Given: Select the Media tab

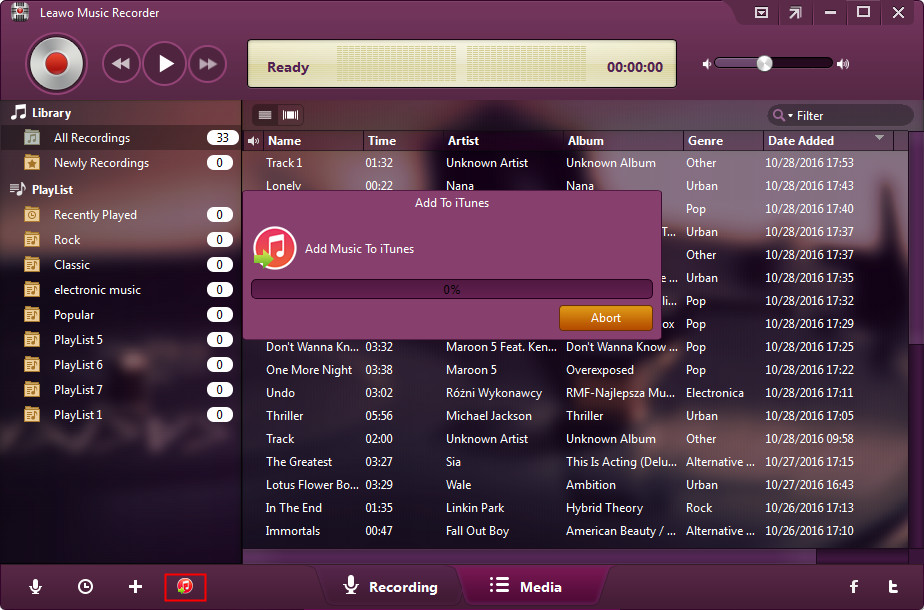Looking at the screenshot, I should pos(526,587).
